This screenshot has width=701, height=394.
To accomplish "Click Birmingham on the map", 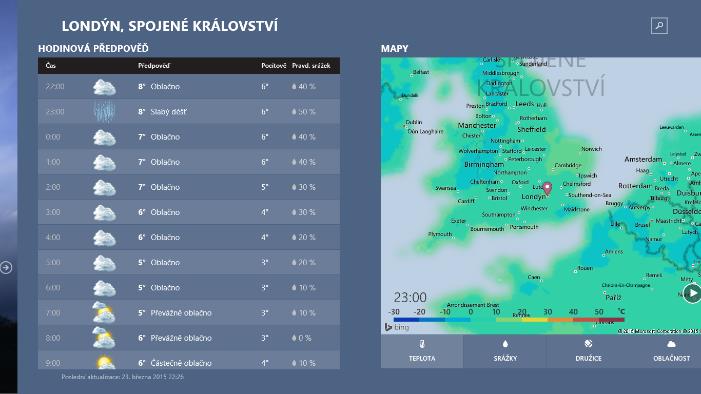I will tap(484, 165).
